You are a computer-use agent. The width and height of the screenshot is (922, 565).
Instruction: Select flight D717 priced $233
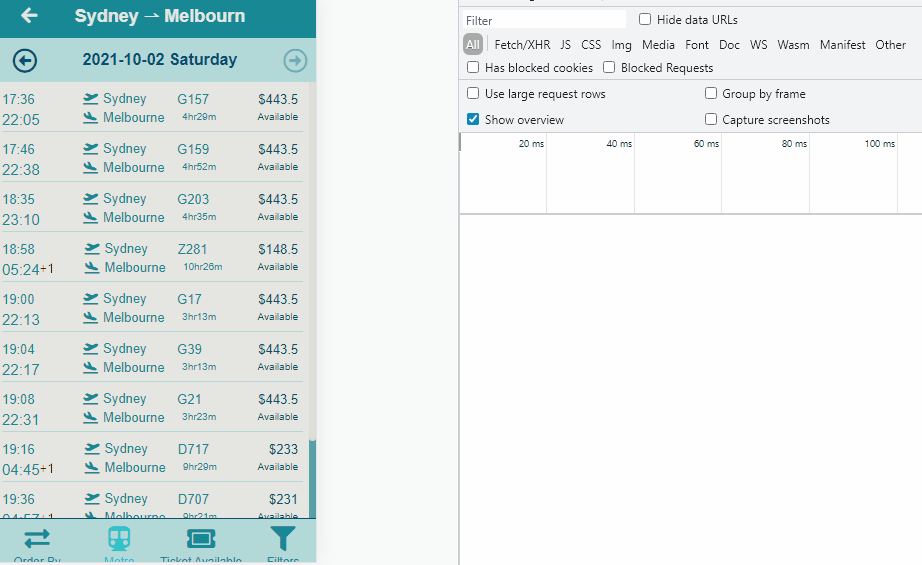click(x=154, y=457)
